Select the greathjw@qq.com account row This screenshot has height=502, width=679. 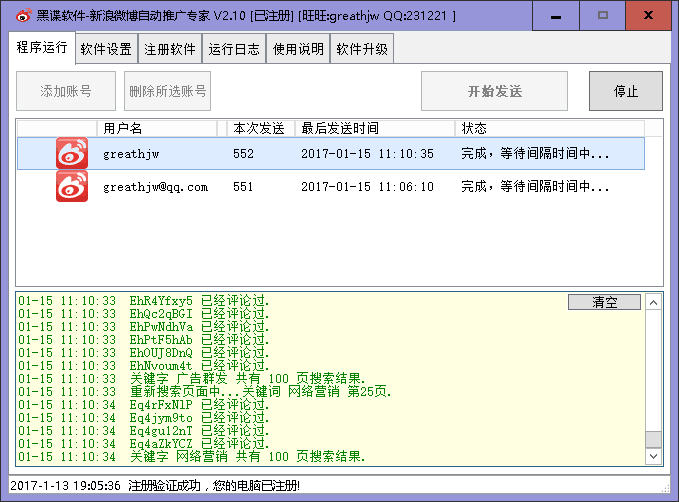tap(331, 187)
